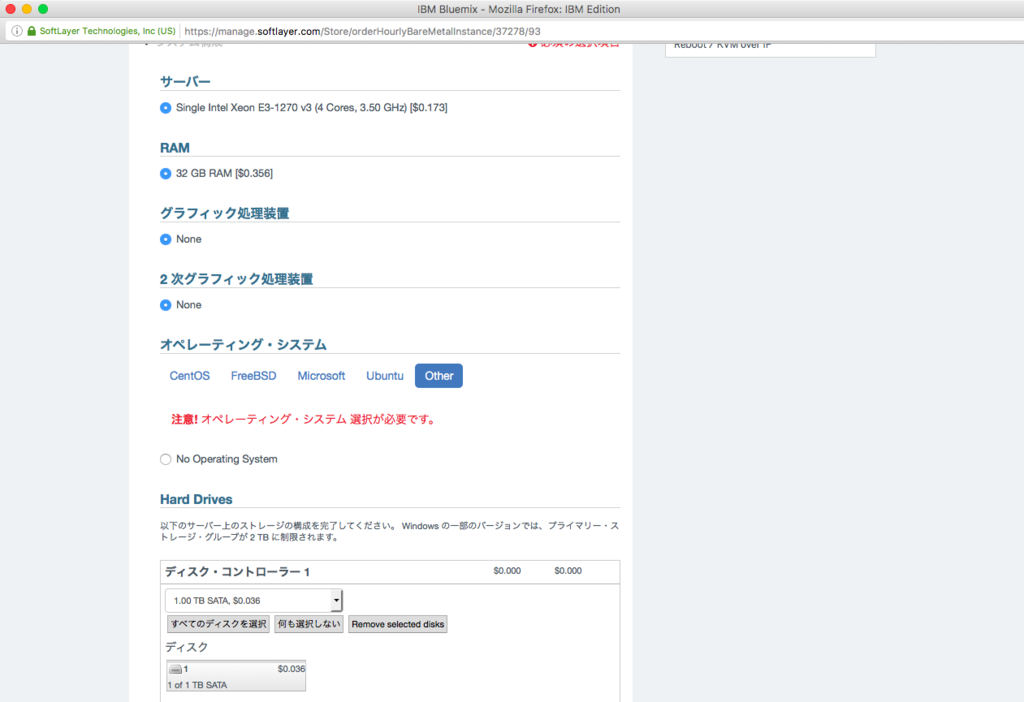This screenshot has height=702, width=1024.
Task: Choose None for 2次グラフィック処理装置
Action: pyautogui.click(x=164, y=305)
